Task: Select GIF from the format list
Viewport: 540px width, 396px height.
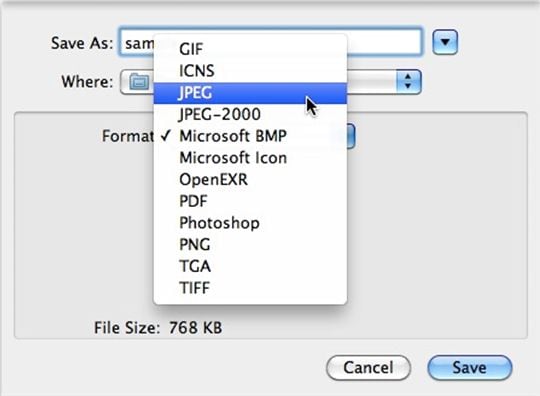Action: coord(250,49)
